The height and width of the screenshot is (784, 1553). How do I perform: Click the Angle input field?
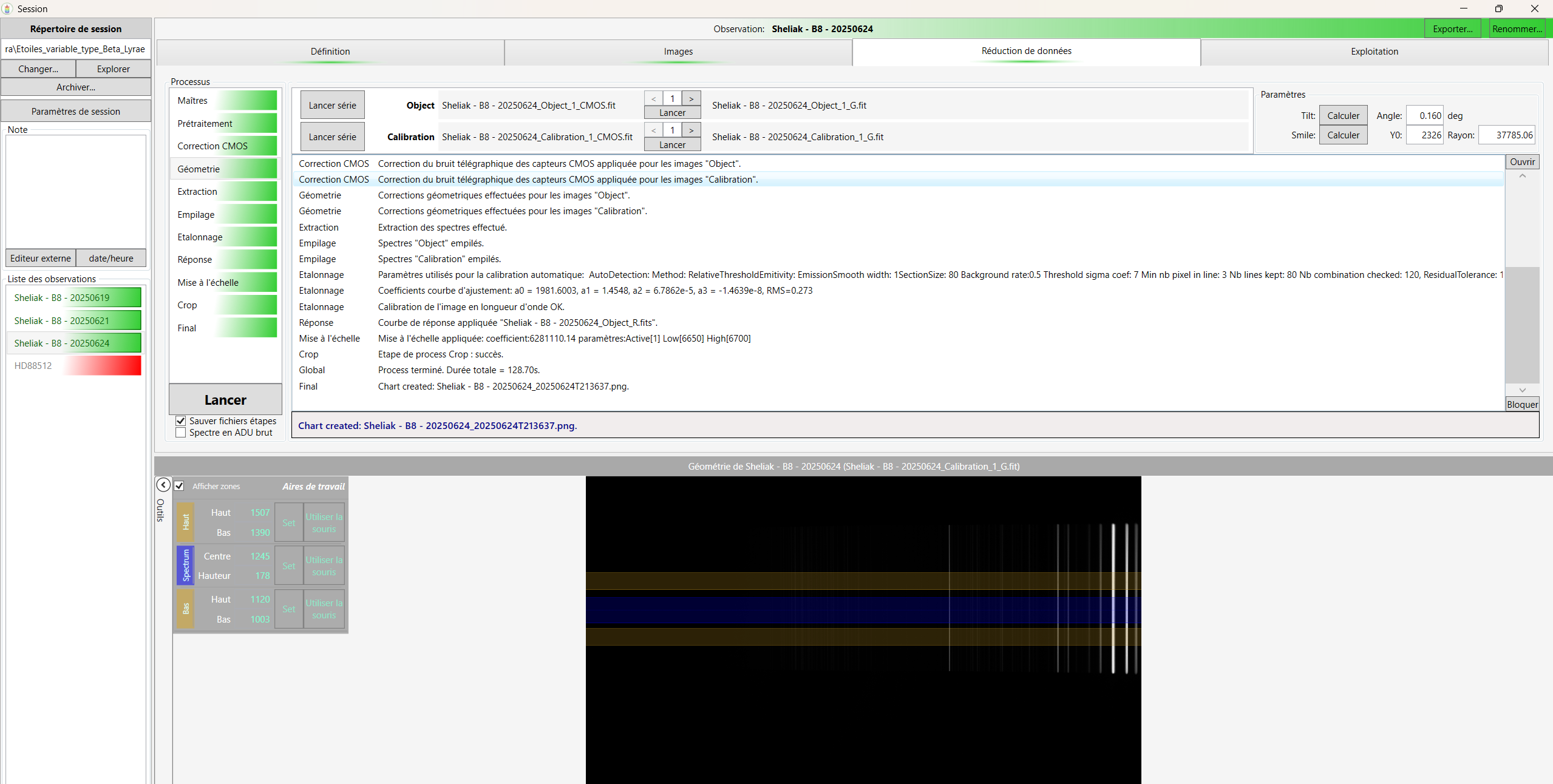click(1424, 116)
